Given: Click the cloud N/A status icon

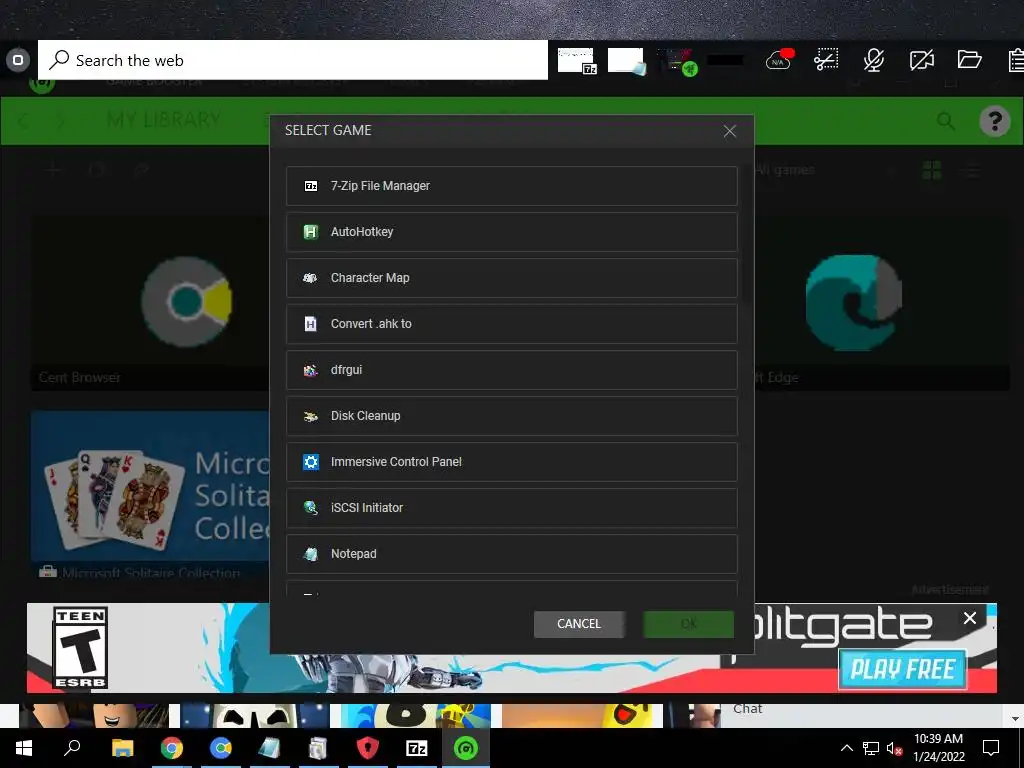Looking at the screenshot, I should click(780, 59).
